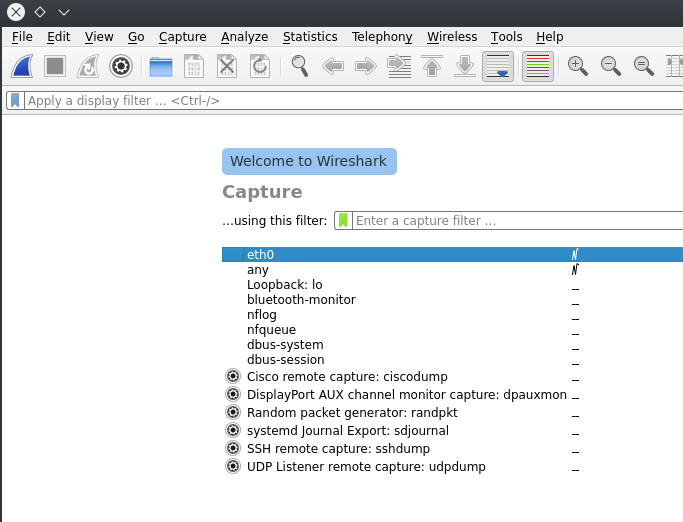The width and height of the screenshot is (683, 522).
Task: Click the Resize columns icon
Action: [x=674, y=66]
